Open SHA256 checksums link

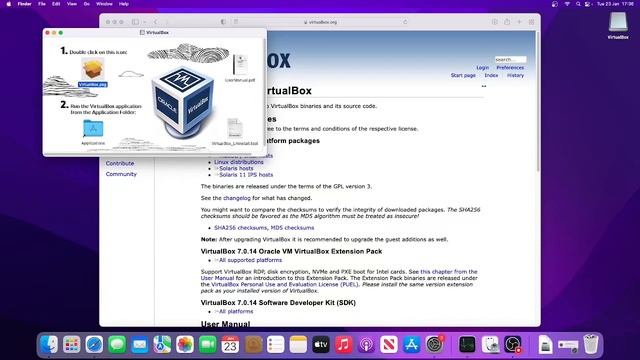tap(240, 228)
